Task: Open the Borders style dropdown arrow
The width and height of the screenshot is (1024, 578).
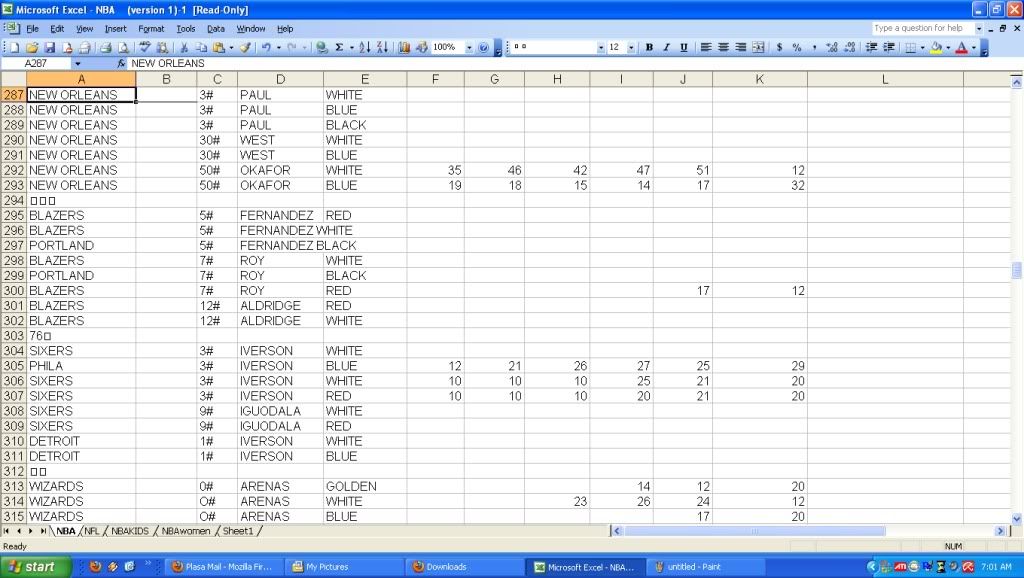Action: pyautogui.click(x=922, y=48)
